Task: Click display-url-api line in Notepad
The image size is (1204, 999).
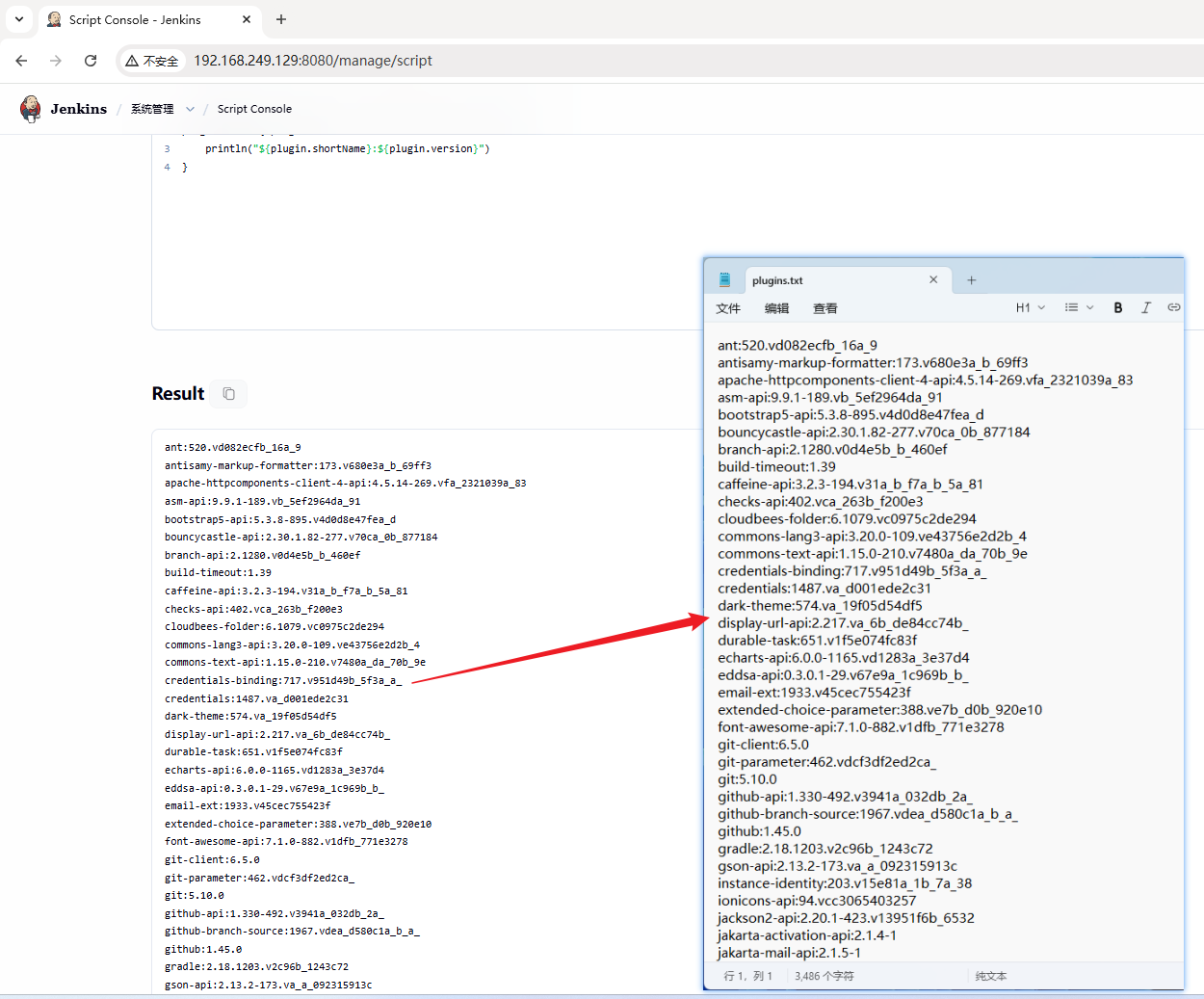Action: (x=843, y=622)
